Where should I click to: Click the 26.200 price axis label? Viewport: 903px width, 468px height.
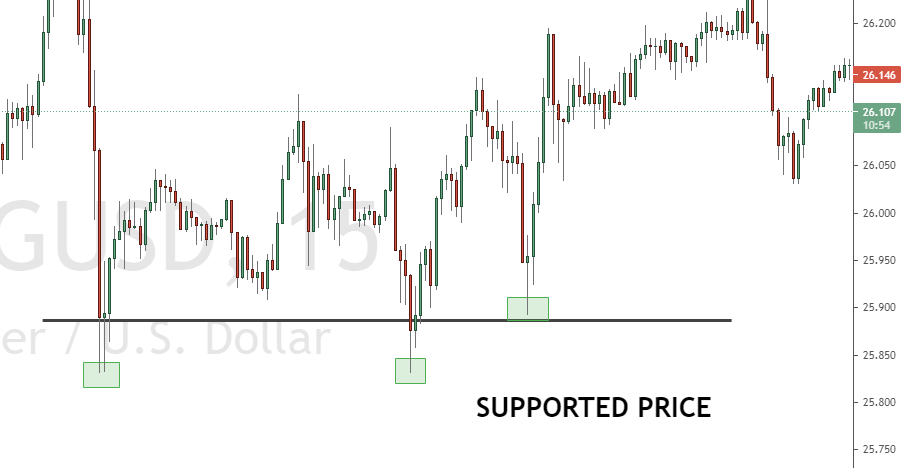[x=877, y=23]
